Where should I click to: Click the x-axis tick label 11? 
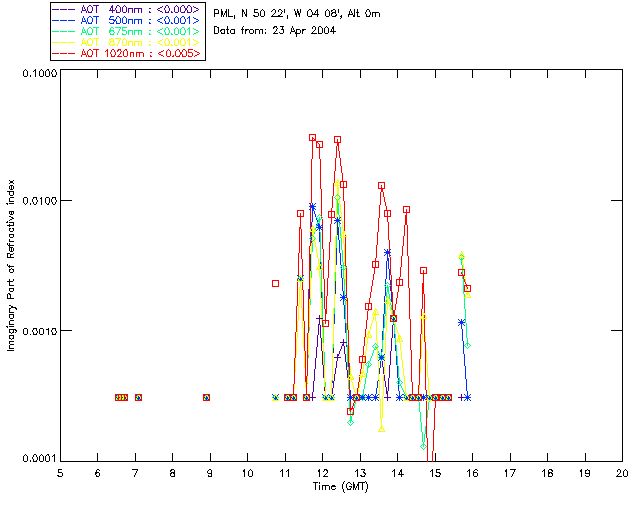(x=285, y=473)
